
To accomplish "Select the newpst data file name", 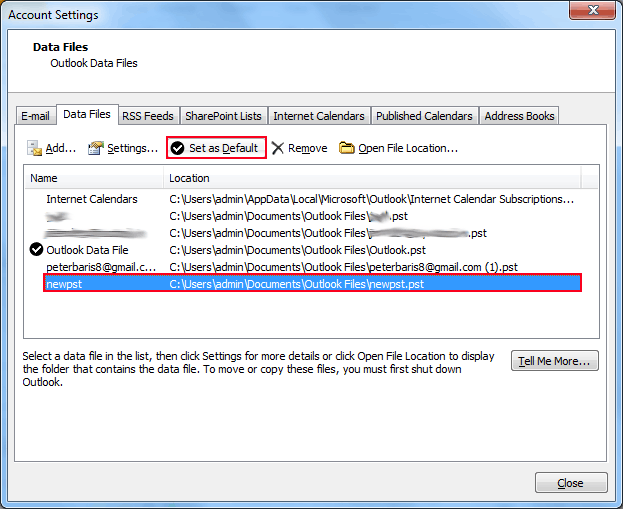I will pyautogui.click(x=64, y=284).
